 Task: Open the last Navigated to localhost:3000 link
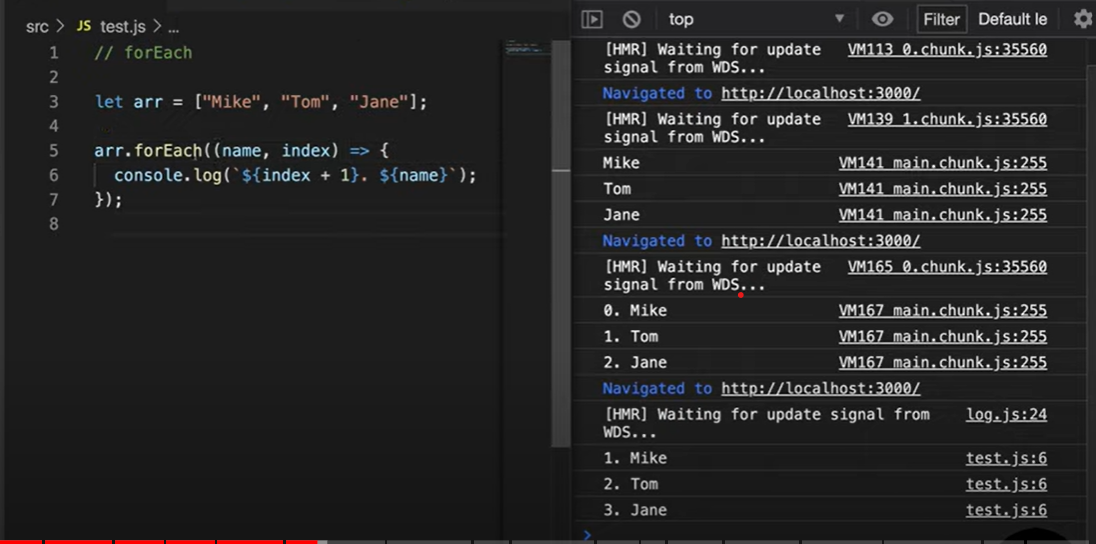[x=821, y=388]
